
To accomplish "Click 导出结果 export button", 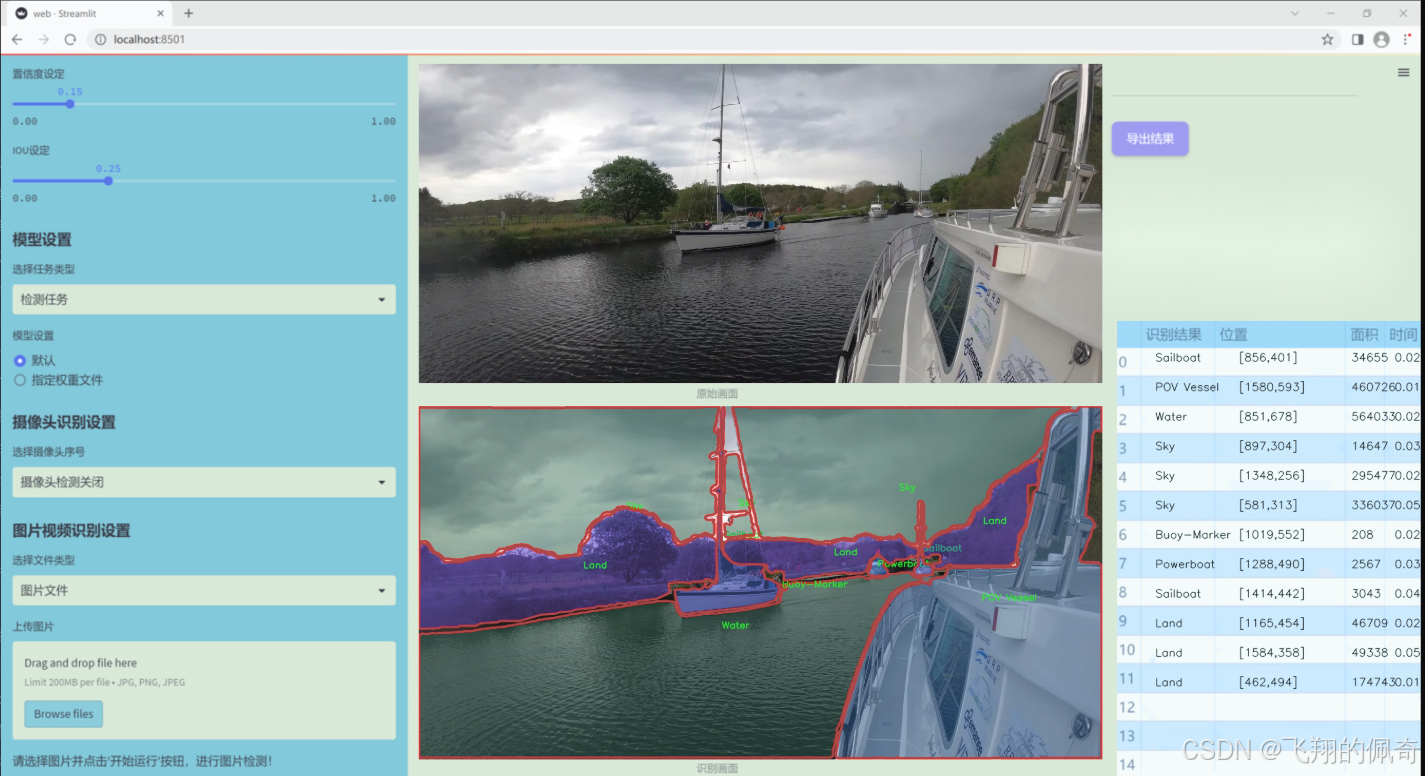I will (1150, 139).
